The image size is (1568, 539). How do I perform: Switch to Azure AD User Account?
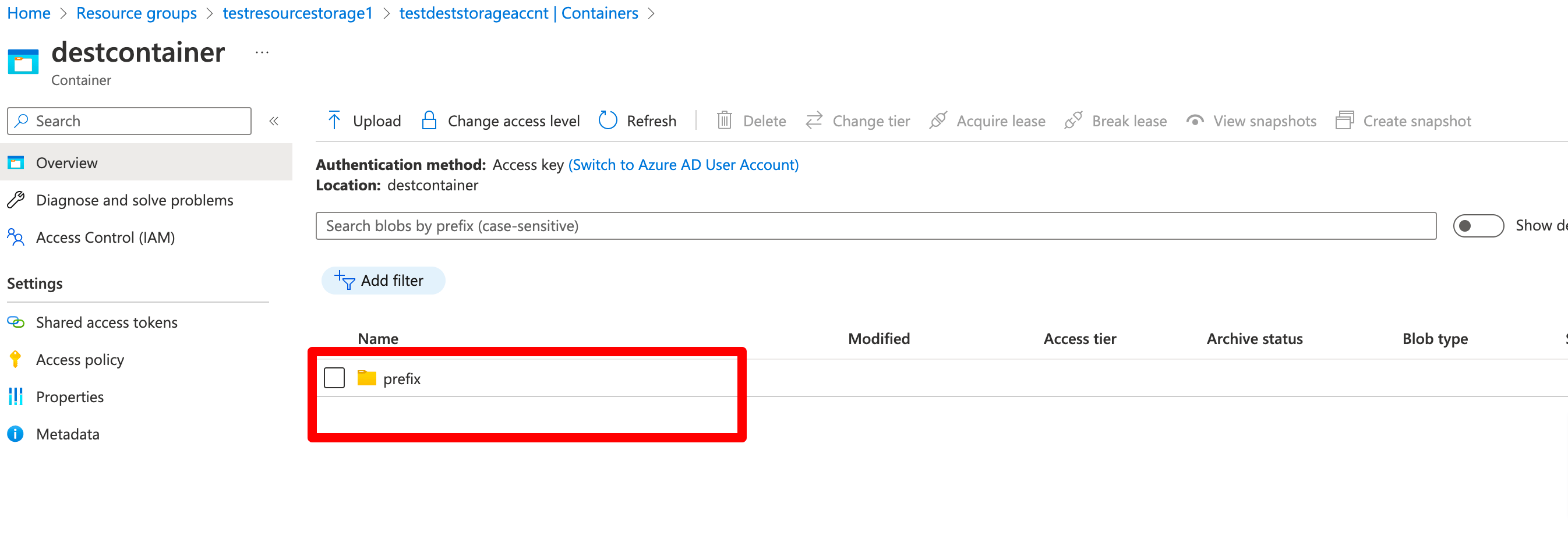tap(683, 165)
